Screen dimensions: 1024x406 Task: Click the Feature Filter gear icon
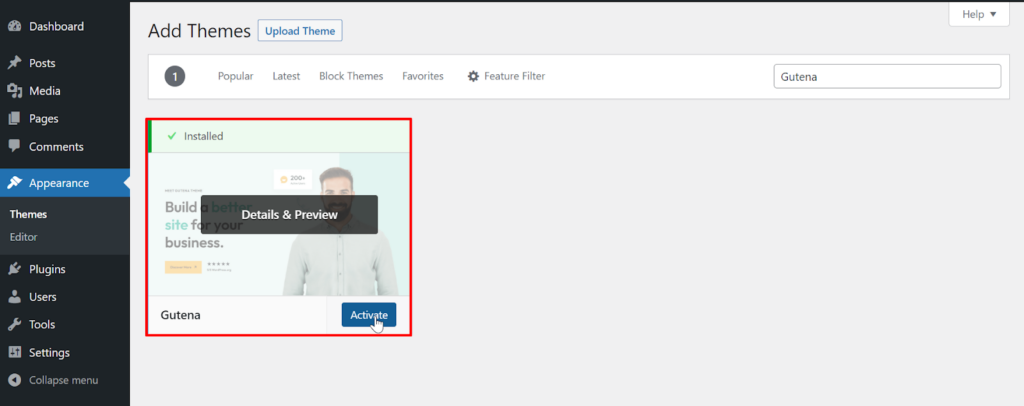coord(473,76)
